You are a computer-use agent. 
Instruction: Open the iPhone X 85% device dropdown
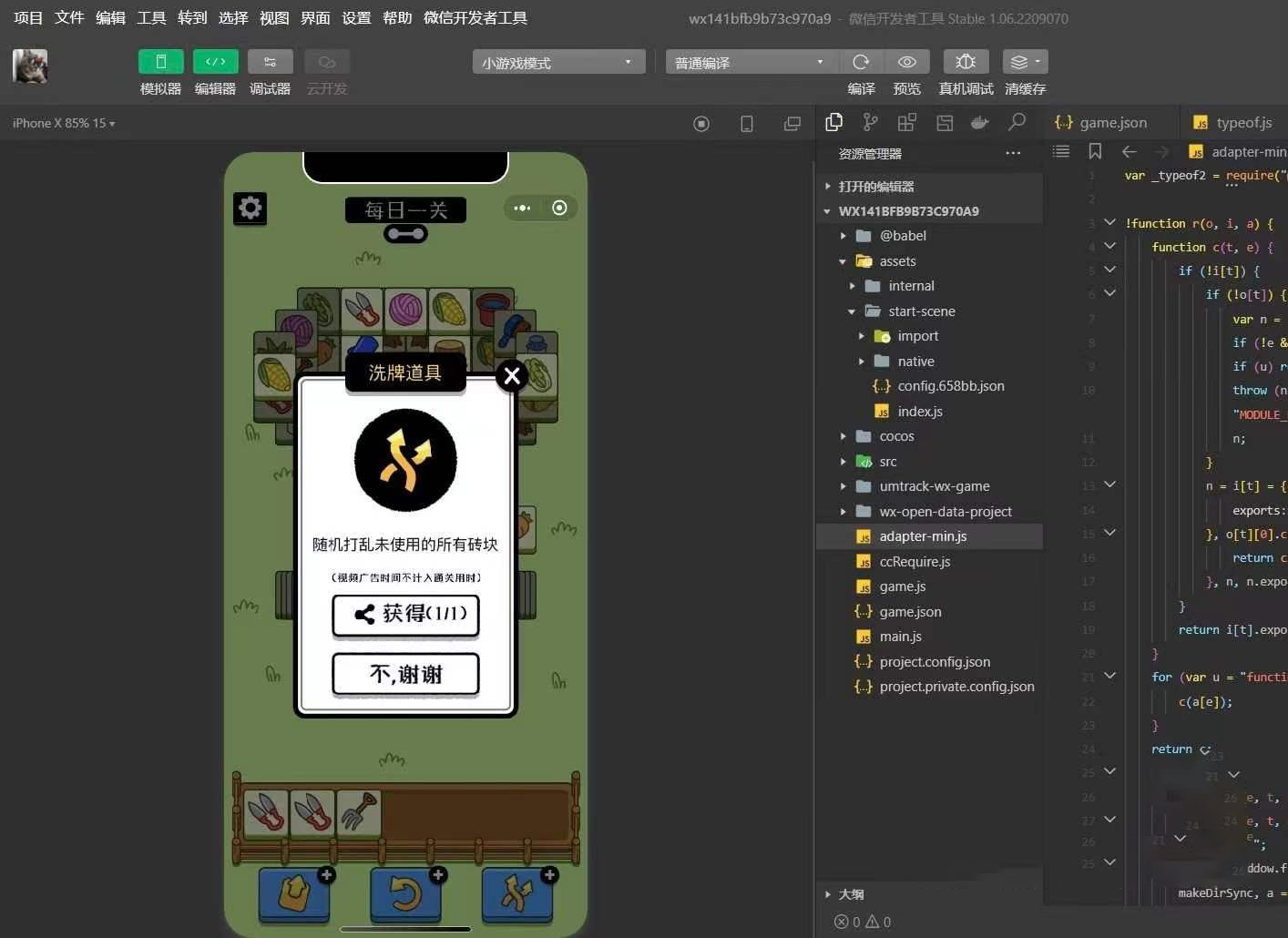pos(64,123)
